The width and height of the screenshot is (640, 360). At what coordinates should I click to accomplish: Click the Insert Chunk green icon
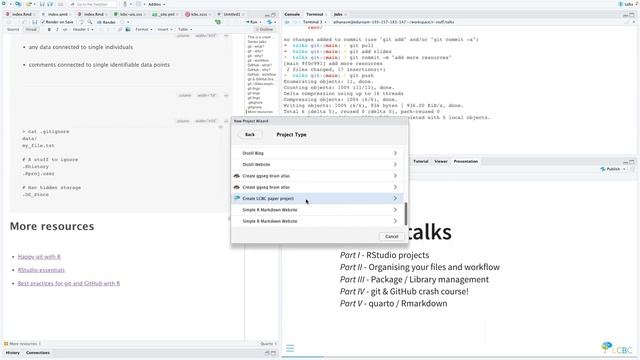click(218, 22)
